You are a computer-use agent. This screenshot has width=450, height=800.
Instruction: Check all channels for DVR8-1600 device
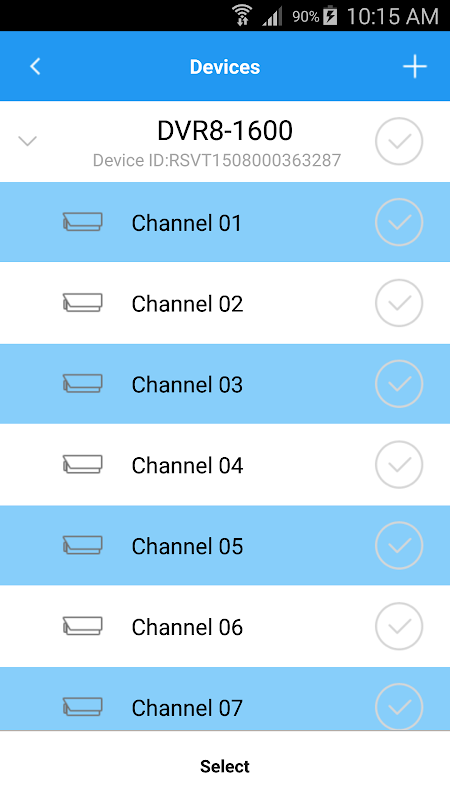[399, 141]
